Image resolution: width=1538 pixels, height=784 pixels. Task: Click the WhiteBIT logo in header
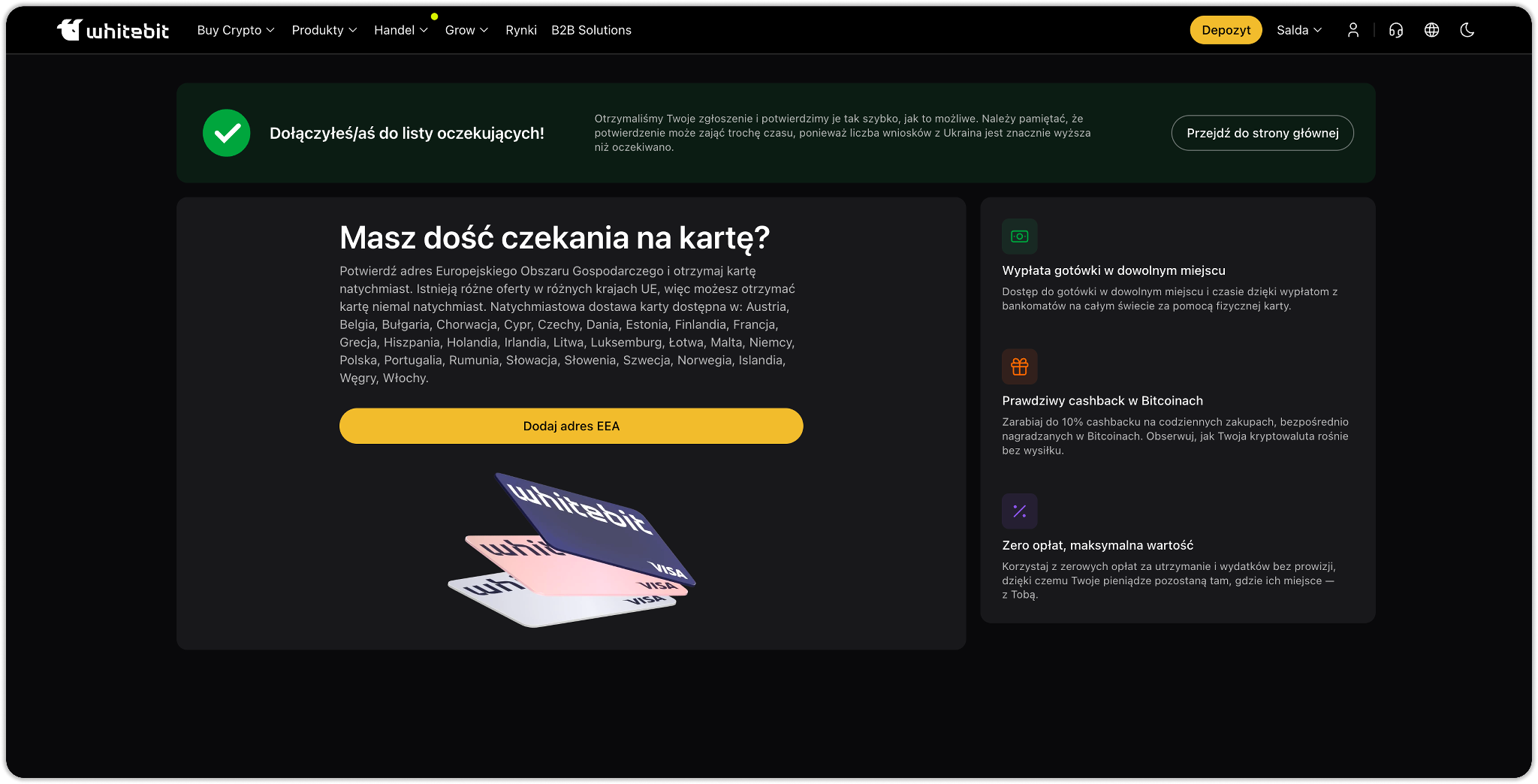pos(113,30)
